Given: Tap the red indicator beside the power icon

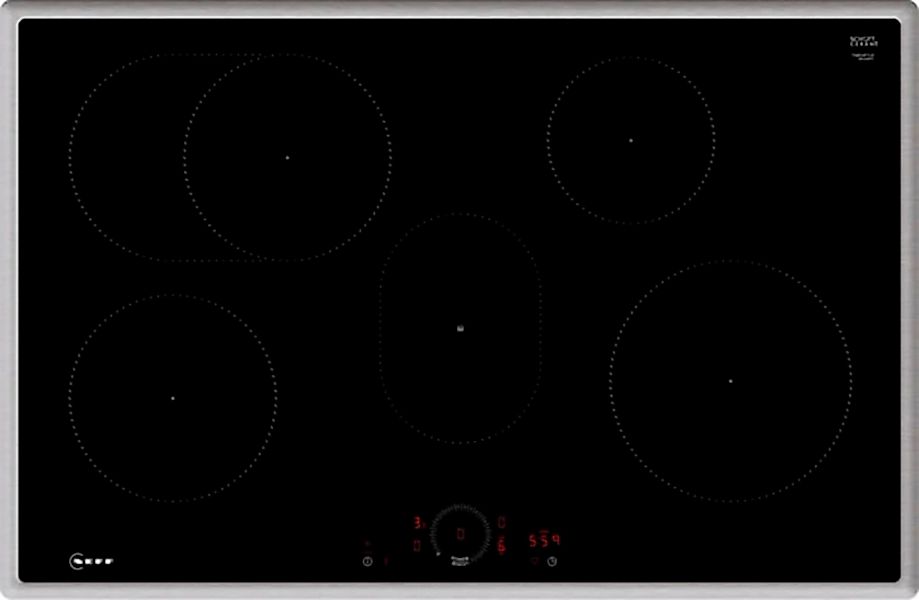Looking at the screenshot, I should [x=386, y=562].
